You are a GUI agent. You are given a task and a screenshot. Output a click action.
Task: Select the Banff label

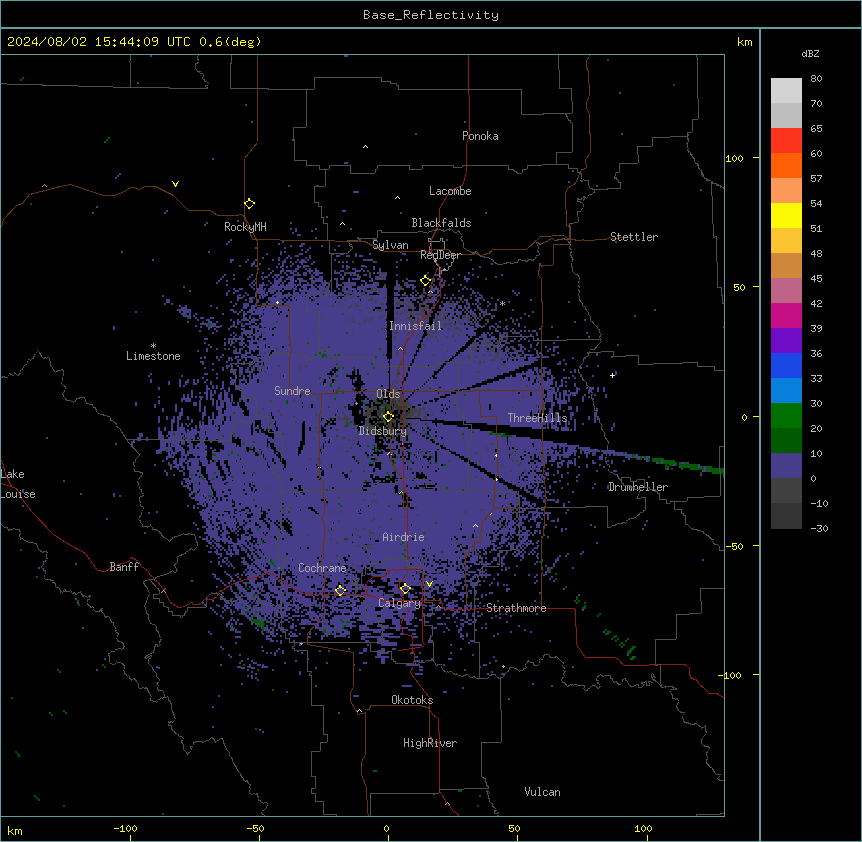tap(124, 567)
